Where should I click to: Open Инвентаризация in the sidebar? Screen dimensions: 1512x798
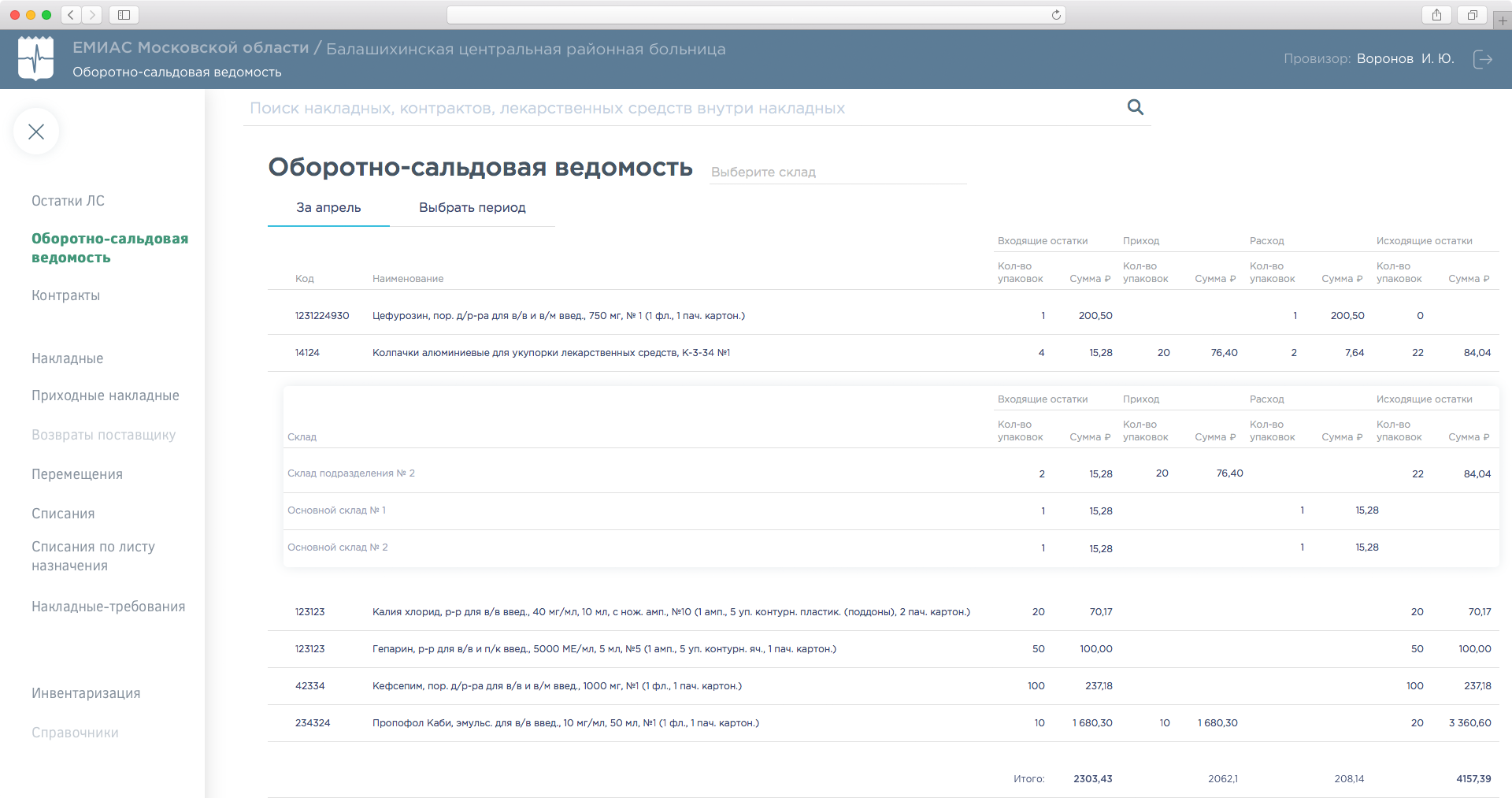(x=86, y=693)
